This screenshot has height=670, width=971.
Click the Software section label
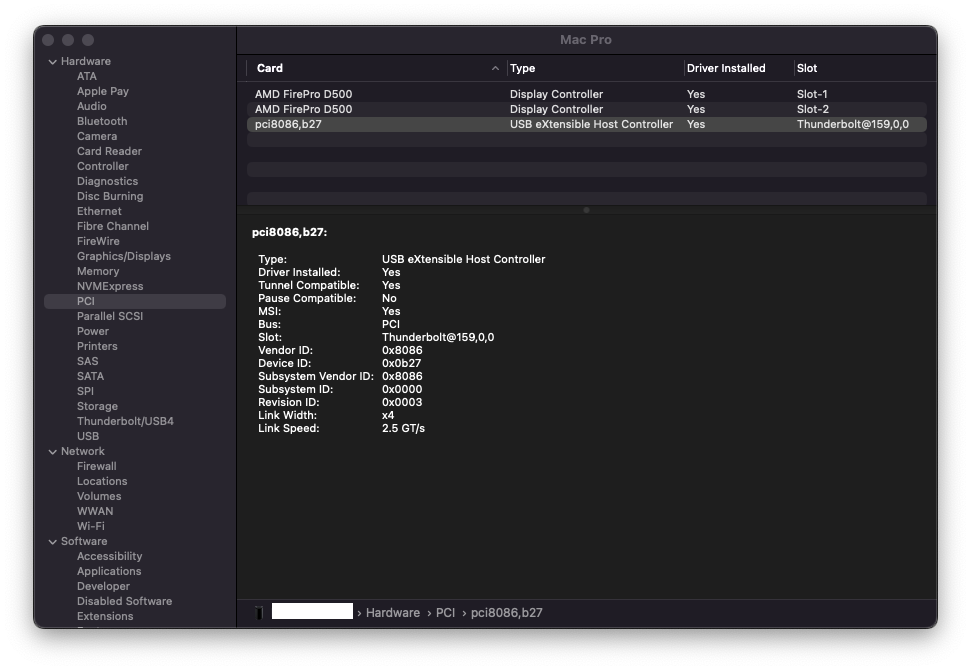coord(84,541)
